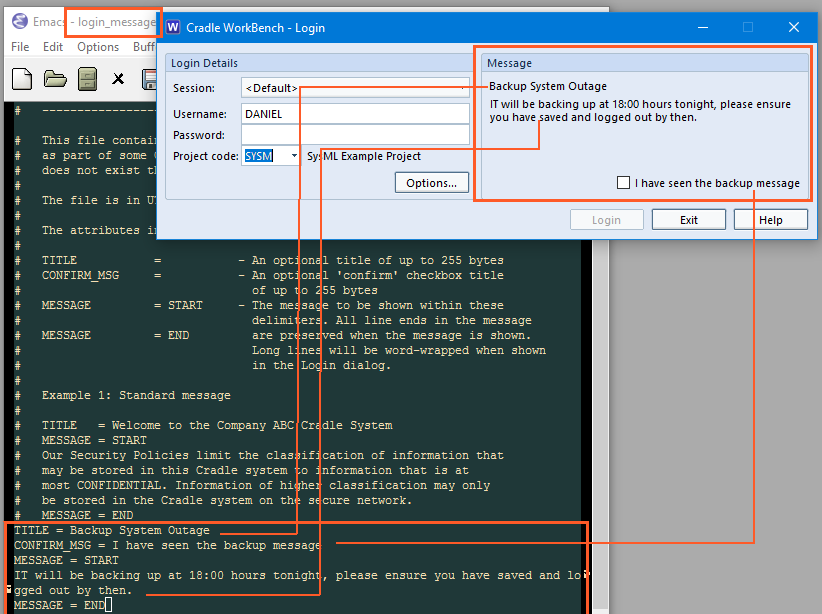Open file with the folder icon in Emacs

tap(55, 79)
